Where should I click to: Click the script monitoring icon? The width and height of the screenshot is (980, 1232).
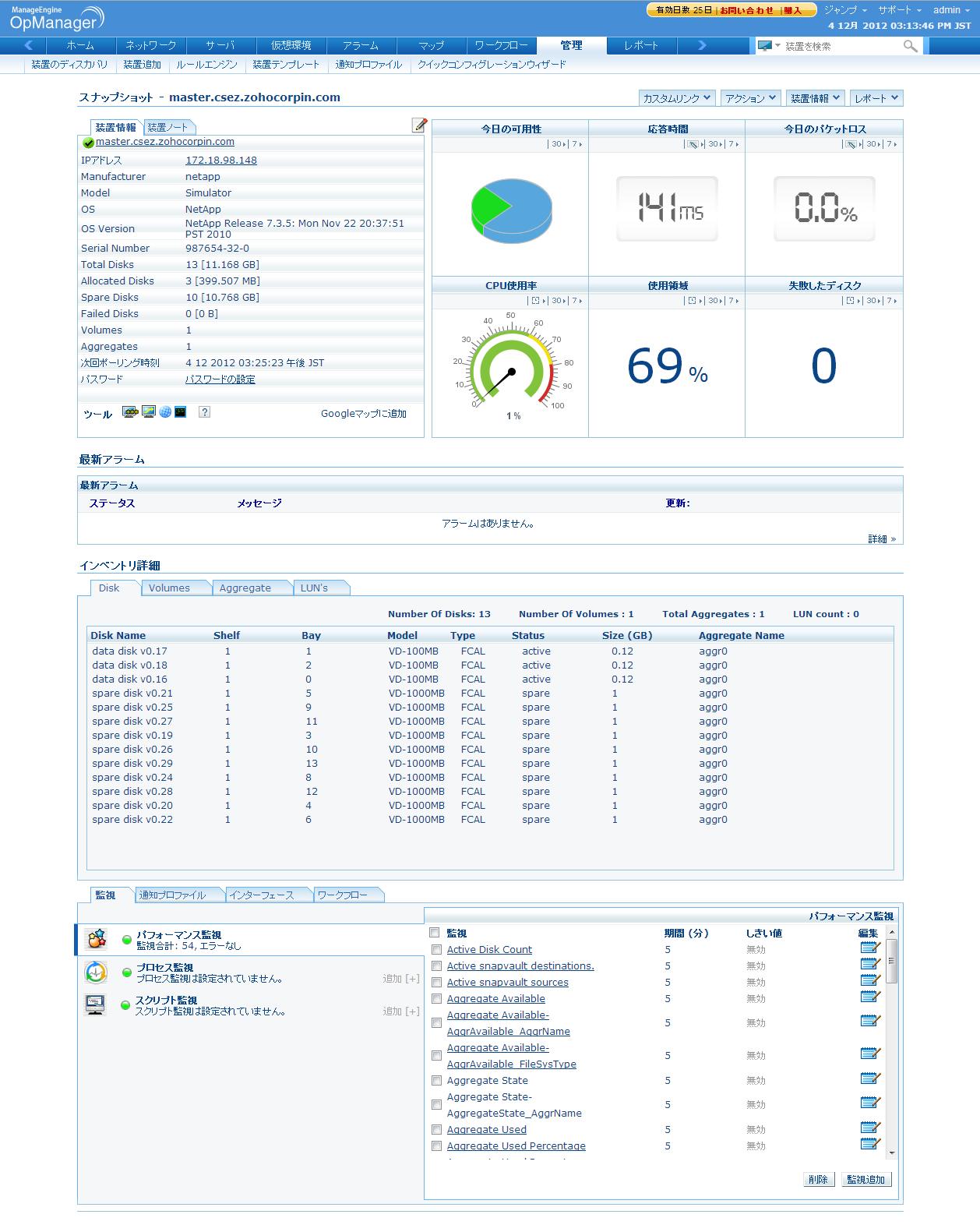(x=96, y=1005)
